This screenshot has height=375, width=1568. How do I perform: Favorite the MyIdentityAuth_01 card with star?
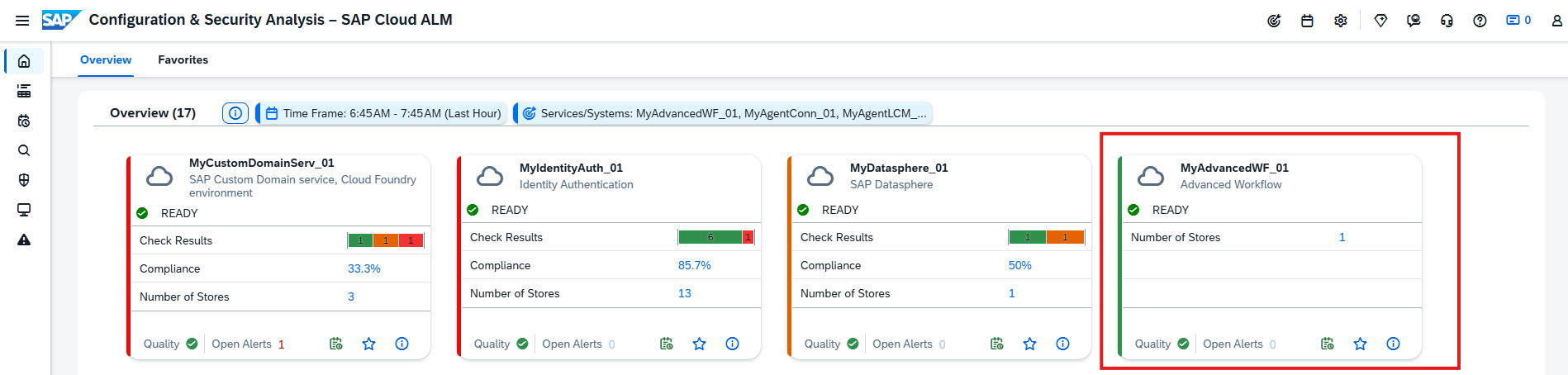point(699,344)
